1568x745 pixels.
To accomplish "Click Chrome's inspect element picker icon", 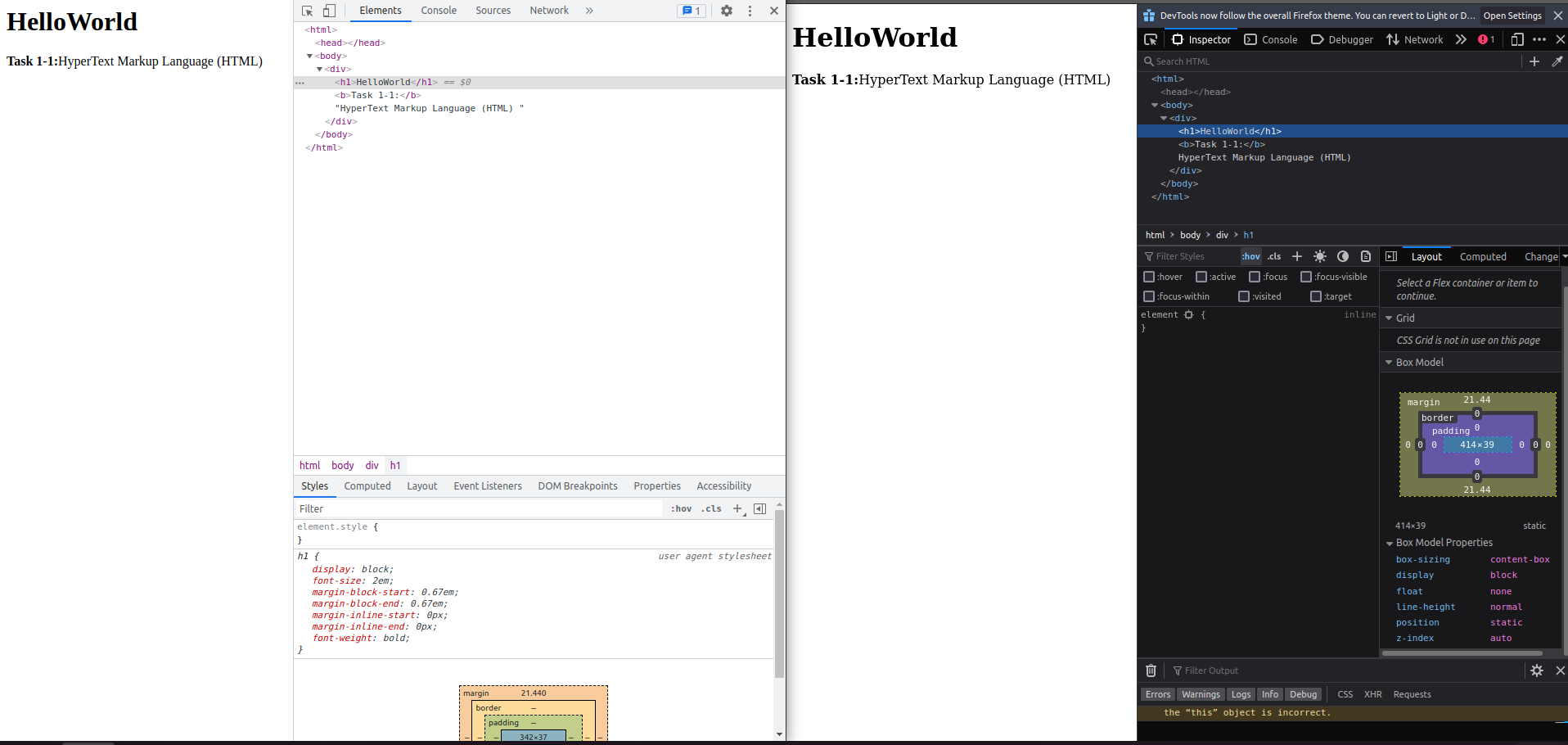I will pos(308,11).
